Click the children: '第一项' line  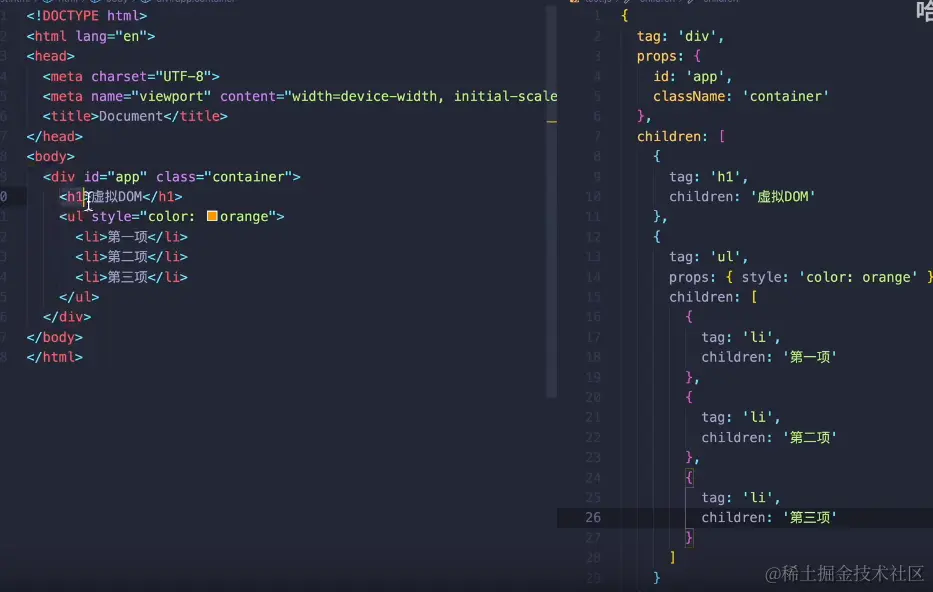[769, 358]
